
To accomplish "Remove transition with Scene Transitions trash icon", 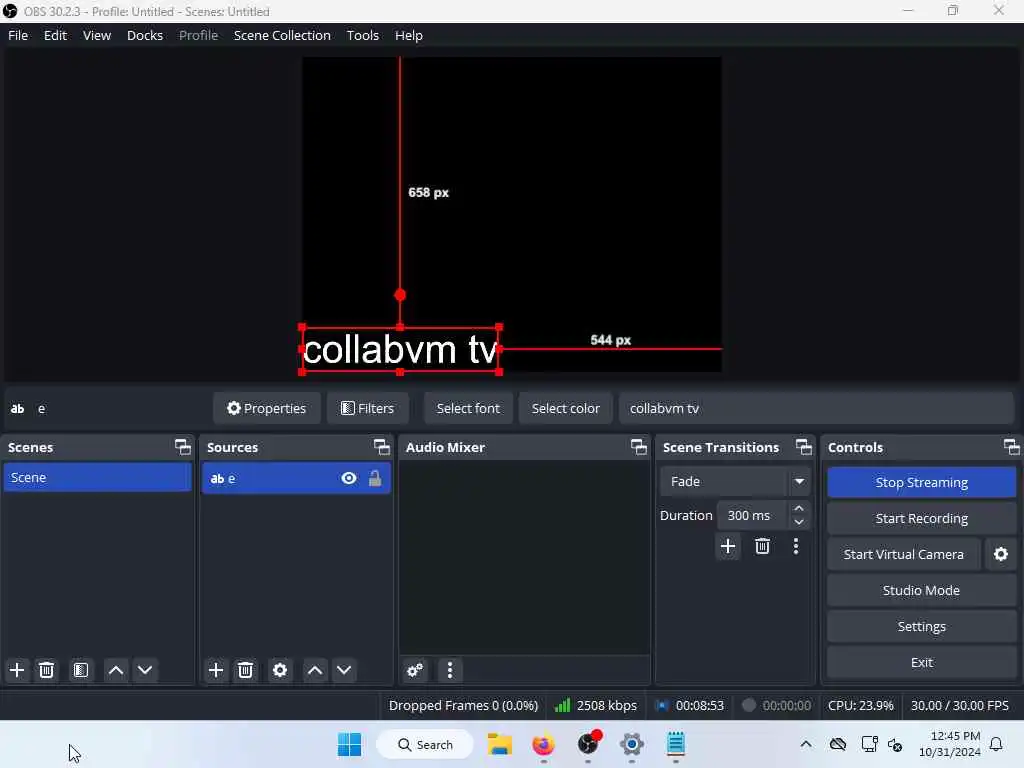I will (x=762, y=546).
